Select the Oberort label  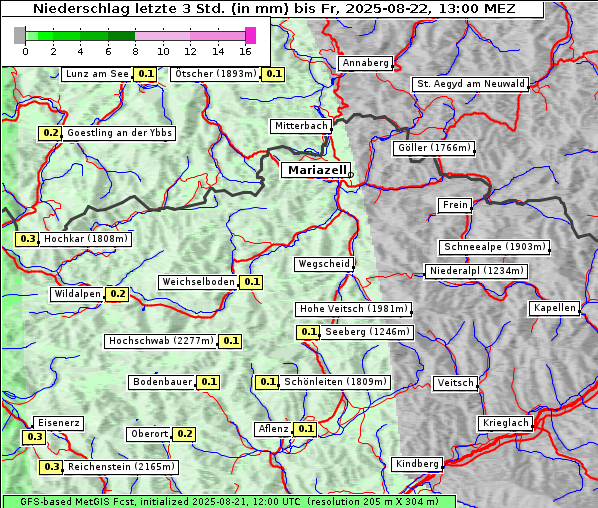click(x=149, y=434)
